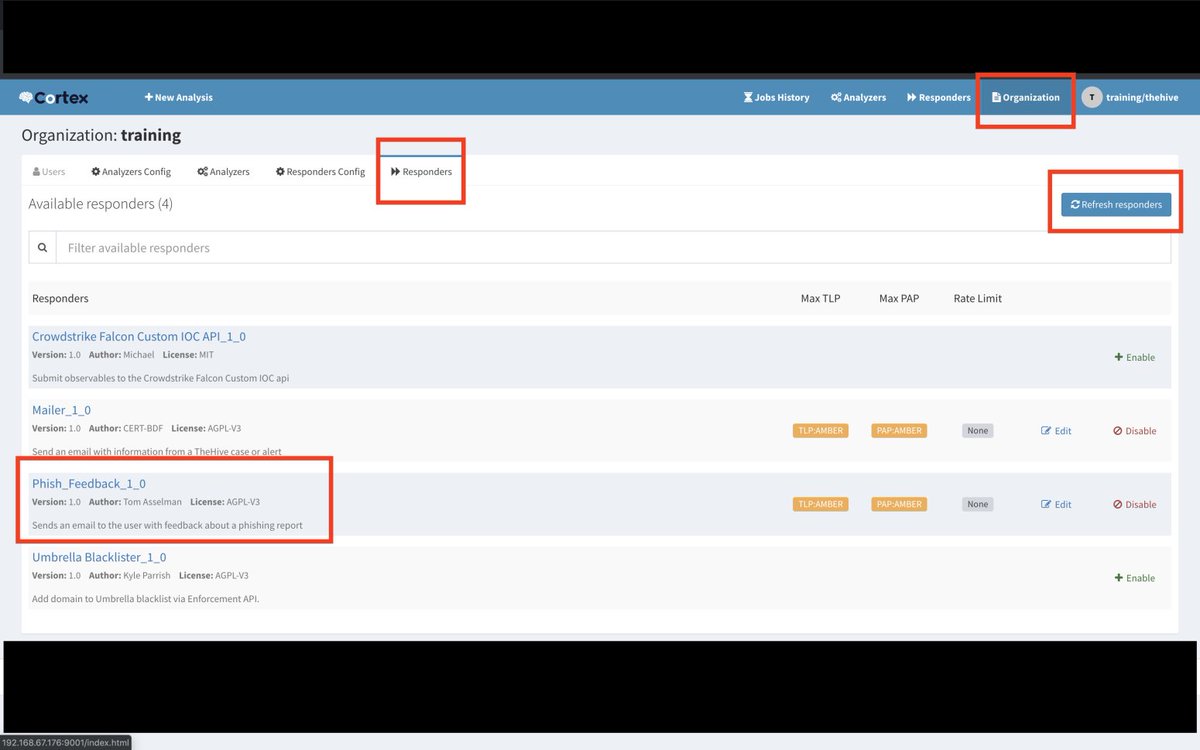Click the user avatar circle

(1091, 97)
